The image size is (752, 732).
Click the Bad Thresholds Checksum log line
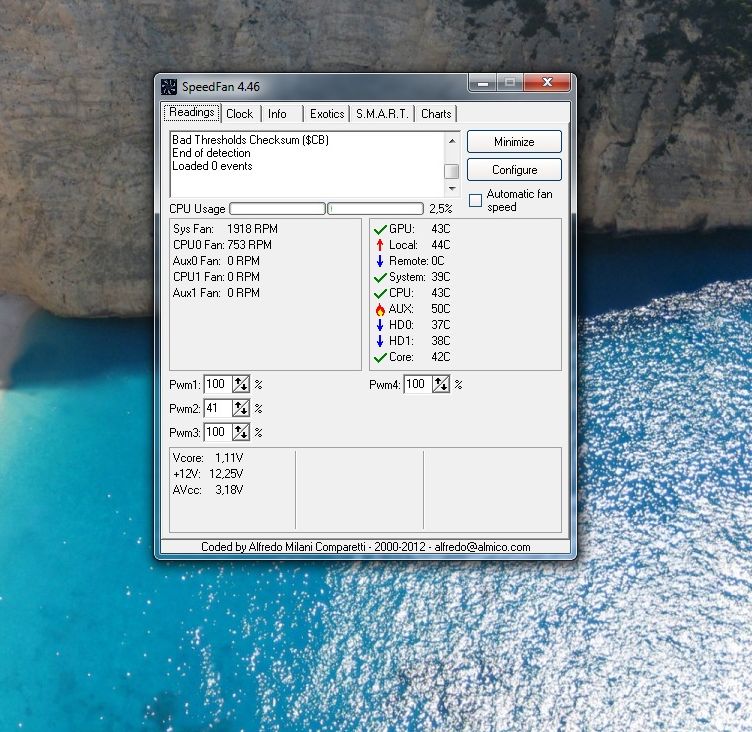coord(250,140)
